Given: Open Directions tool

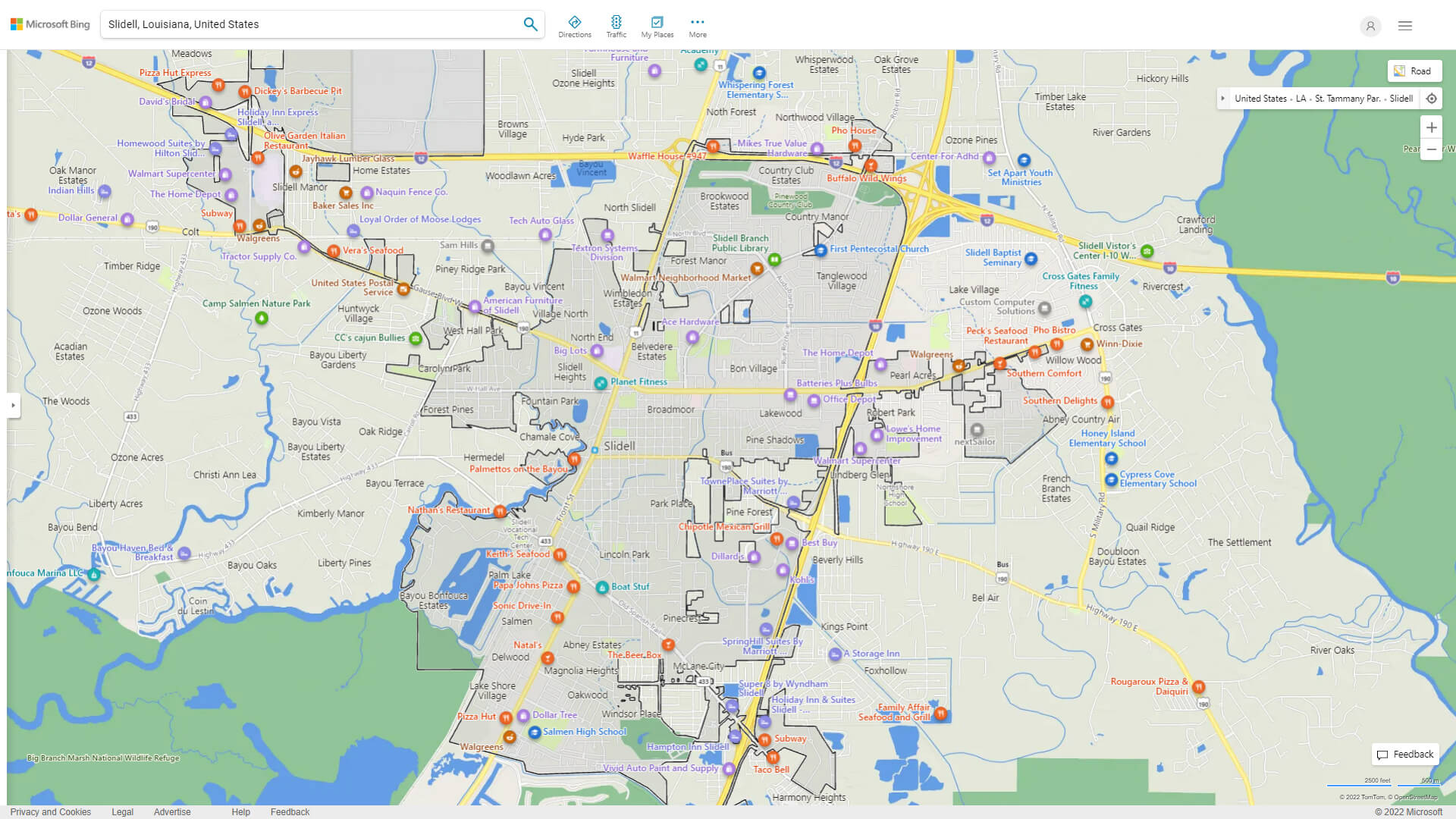Looking at the screenshot, I should tap(574, 26).
